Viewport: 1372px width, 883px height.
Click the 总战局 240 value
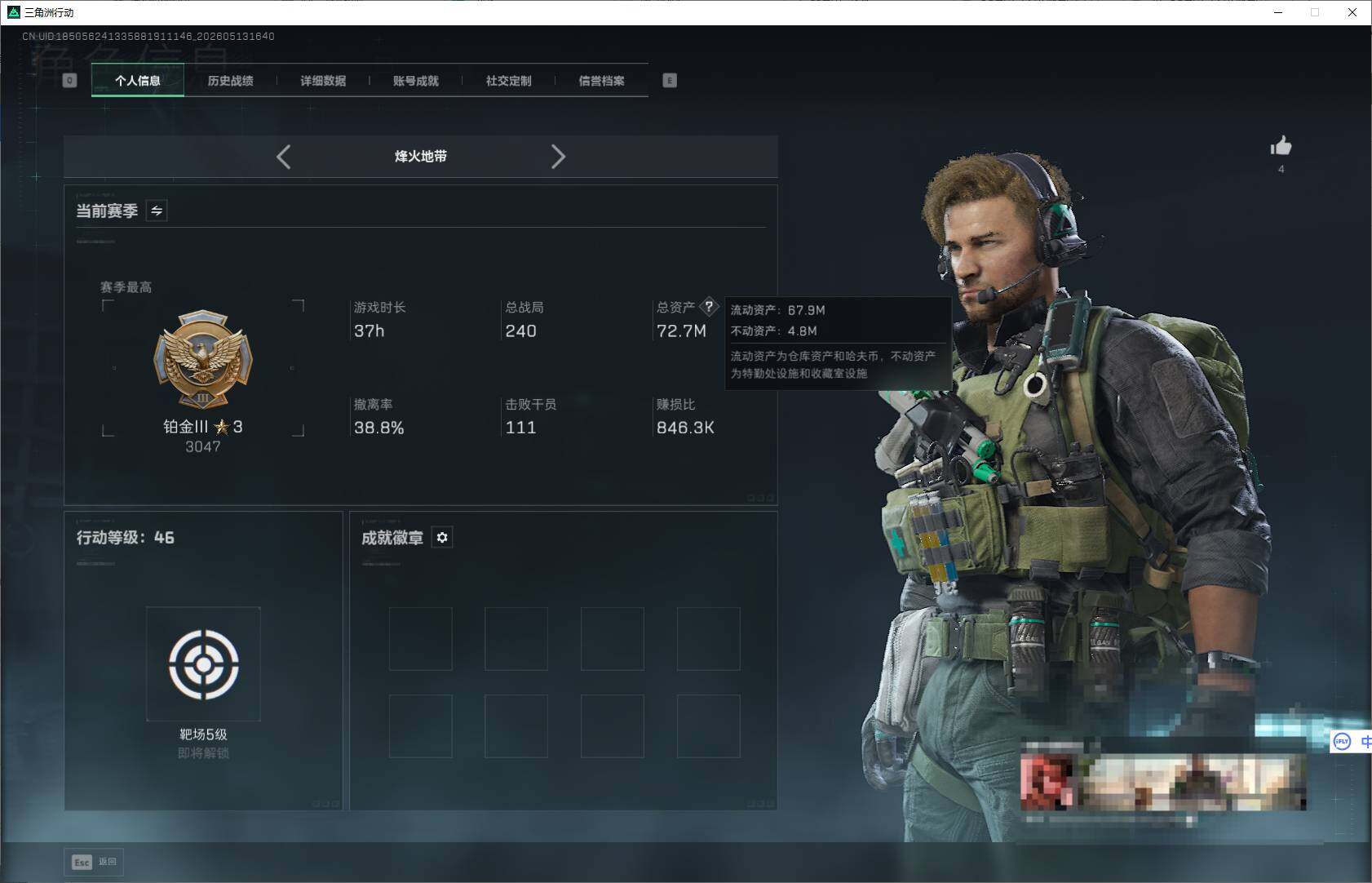pyautogui.click(x=520, y=331)
